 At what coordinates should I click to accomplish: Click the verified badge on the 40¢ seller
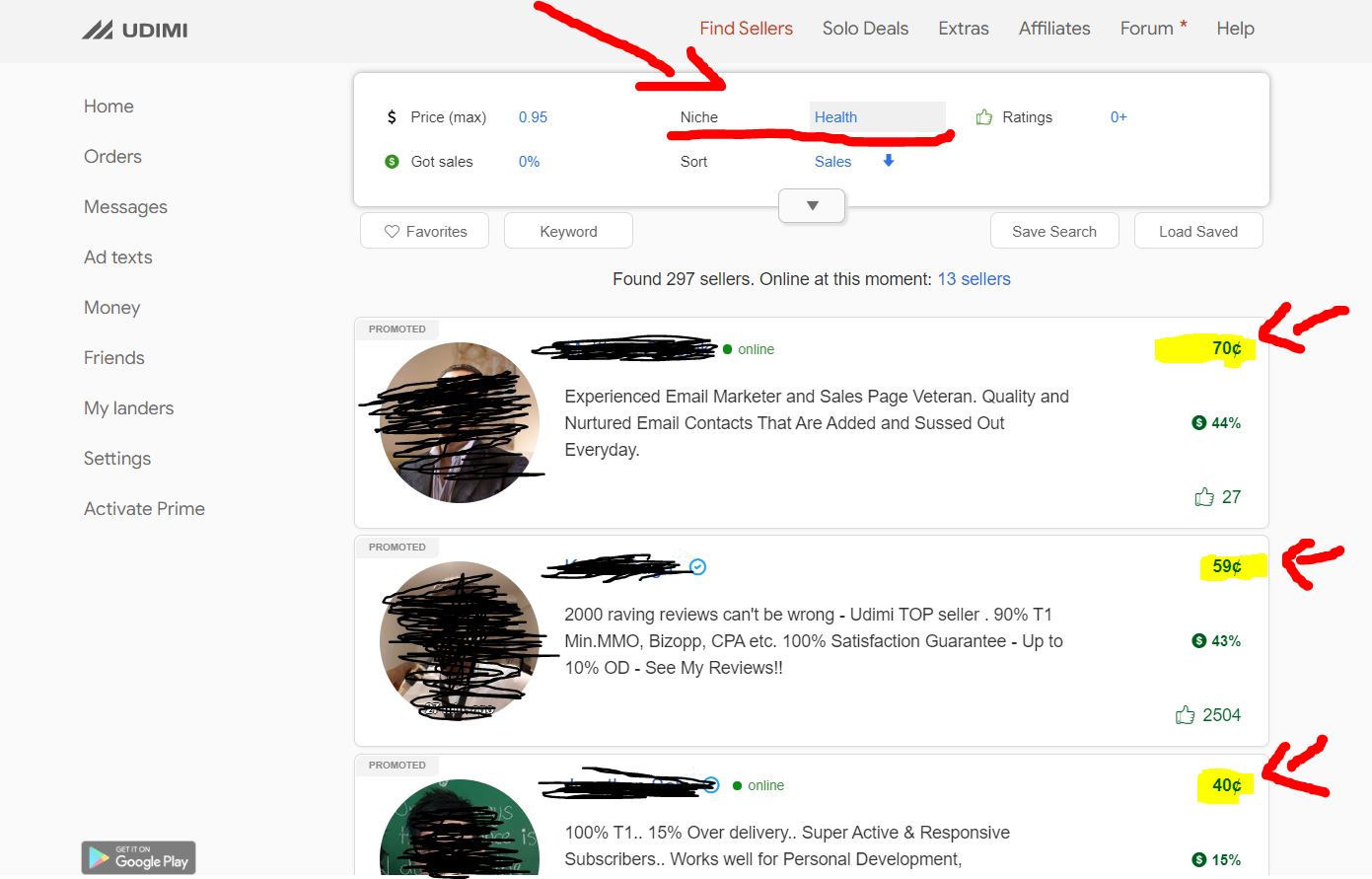tap(712, 785)
